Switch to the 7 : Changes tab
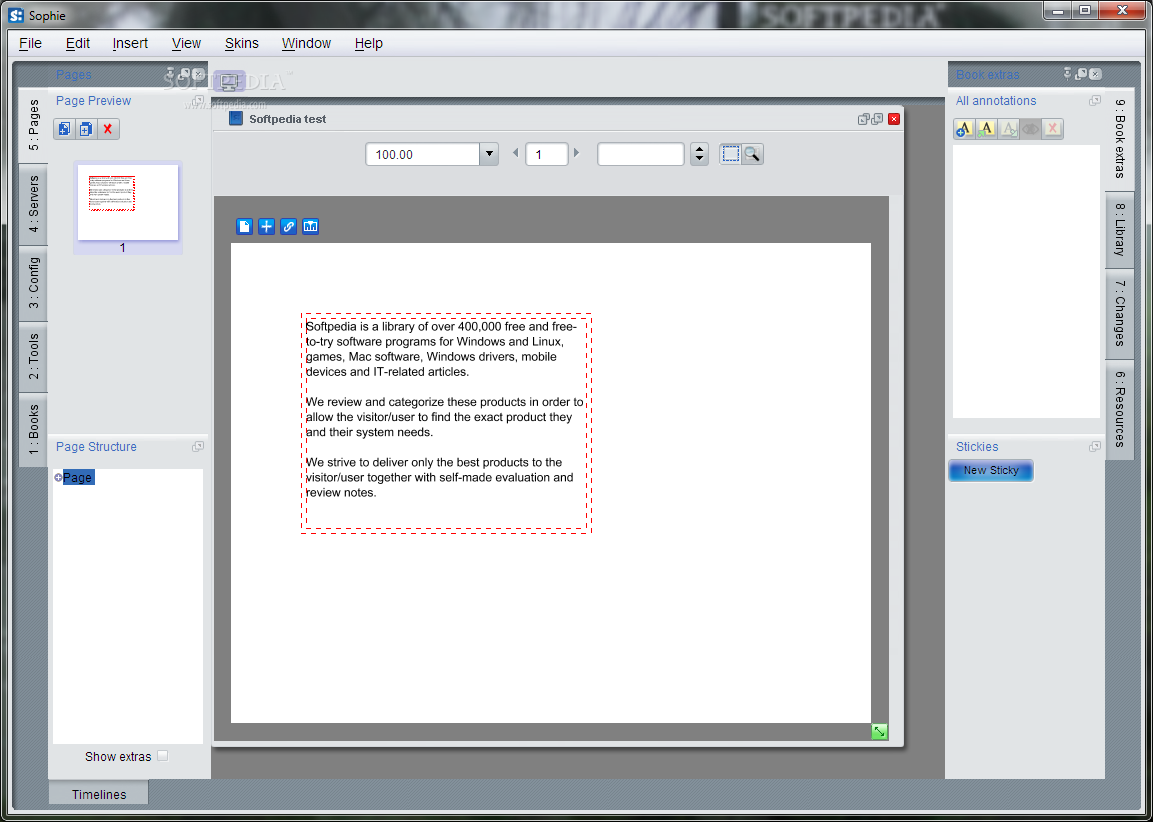 1119,313
